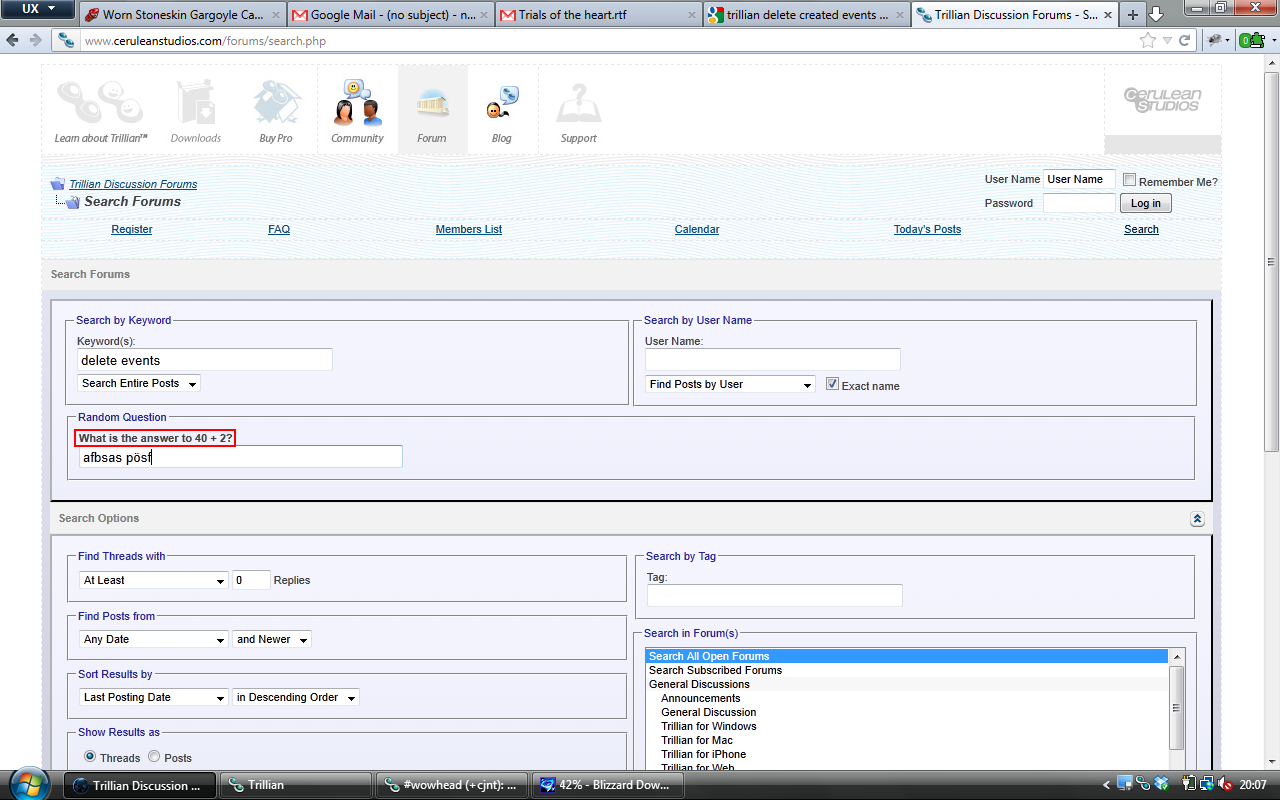1280x800 pixels.
Task: Uncheck the Exact name checkbox
Action: coord(832,384)
